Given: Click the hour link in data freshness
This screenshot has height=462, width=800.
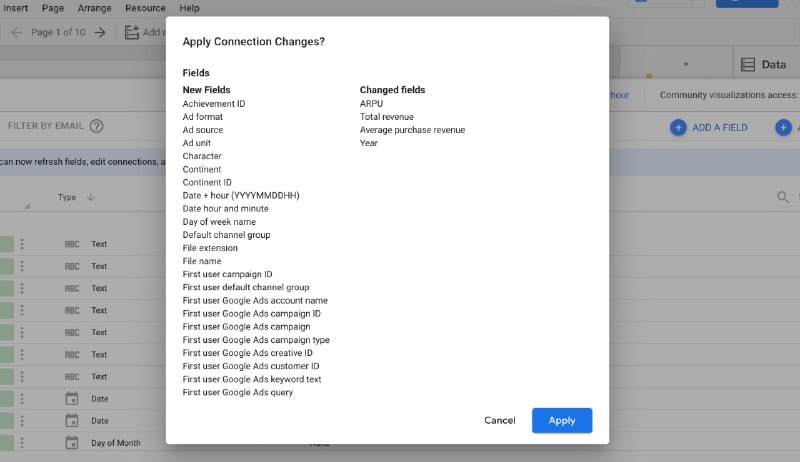Looking at the screenshot, I should click(619, 95).
